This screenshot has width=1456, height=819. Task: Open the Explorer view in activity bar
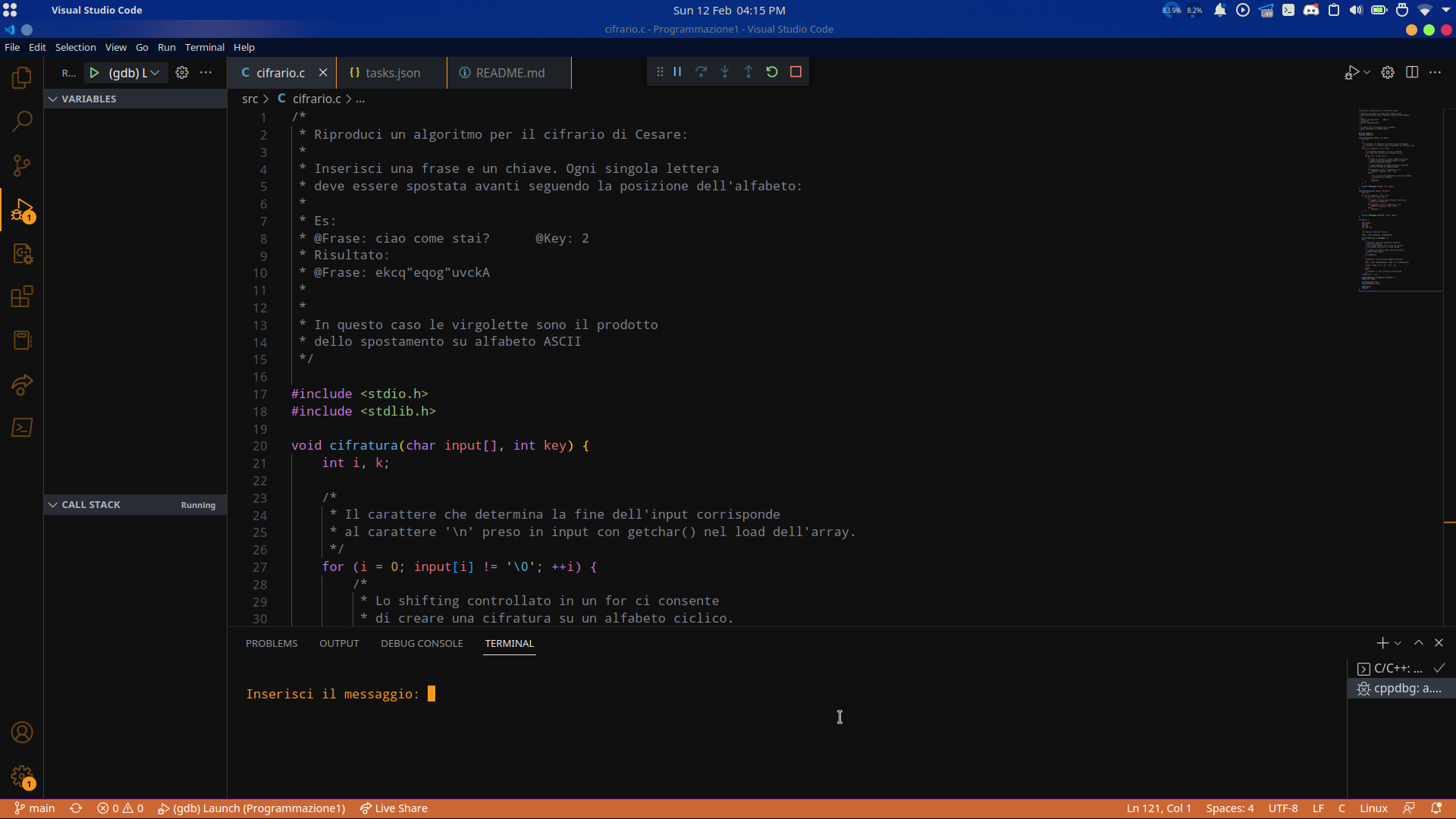(x=22, y=77)
